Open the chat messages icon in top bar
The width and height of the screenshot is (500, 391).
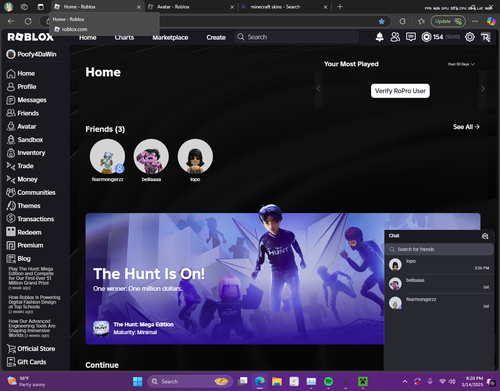tap(411, 37)
